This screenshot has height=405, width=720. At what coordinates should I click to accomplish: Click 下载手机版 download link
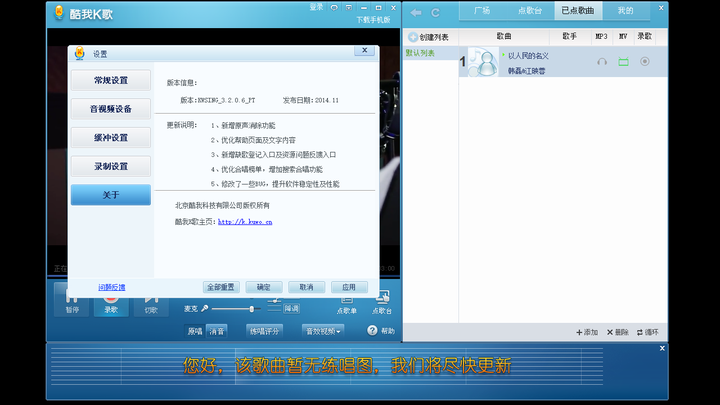[x=373, y=20]
